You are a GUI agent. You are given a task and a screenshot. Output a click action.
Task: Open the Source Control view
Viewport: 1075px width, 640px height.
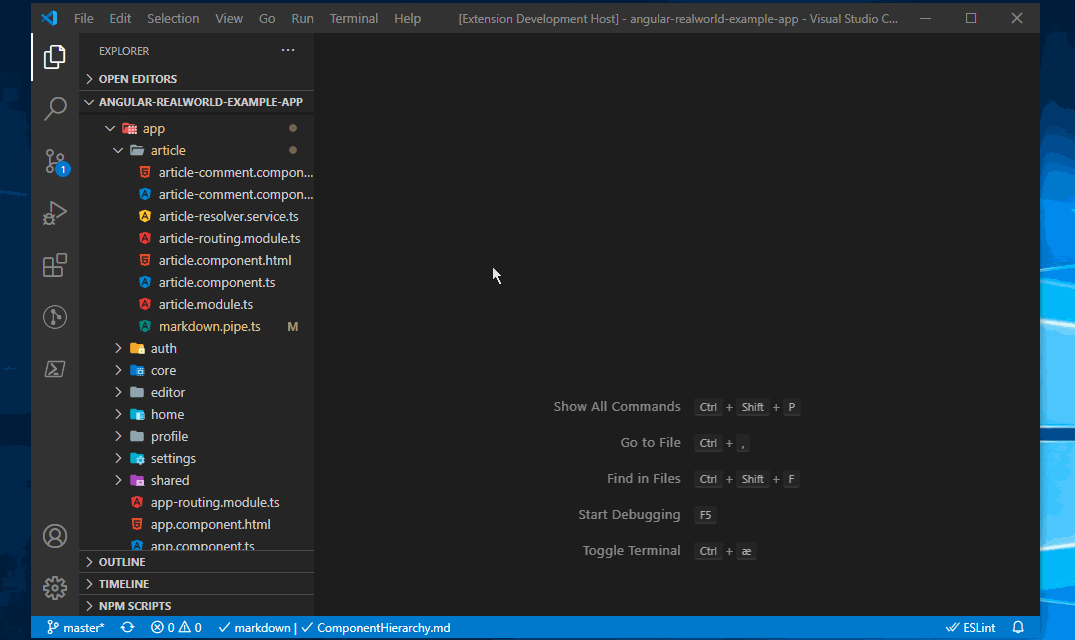[x=55, y=161]
